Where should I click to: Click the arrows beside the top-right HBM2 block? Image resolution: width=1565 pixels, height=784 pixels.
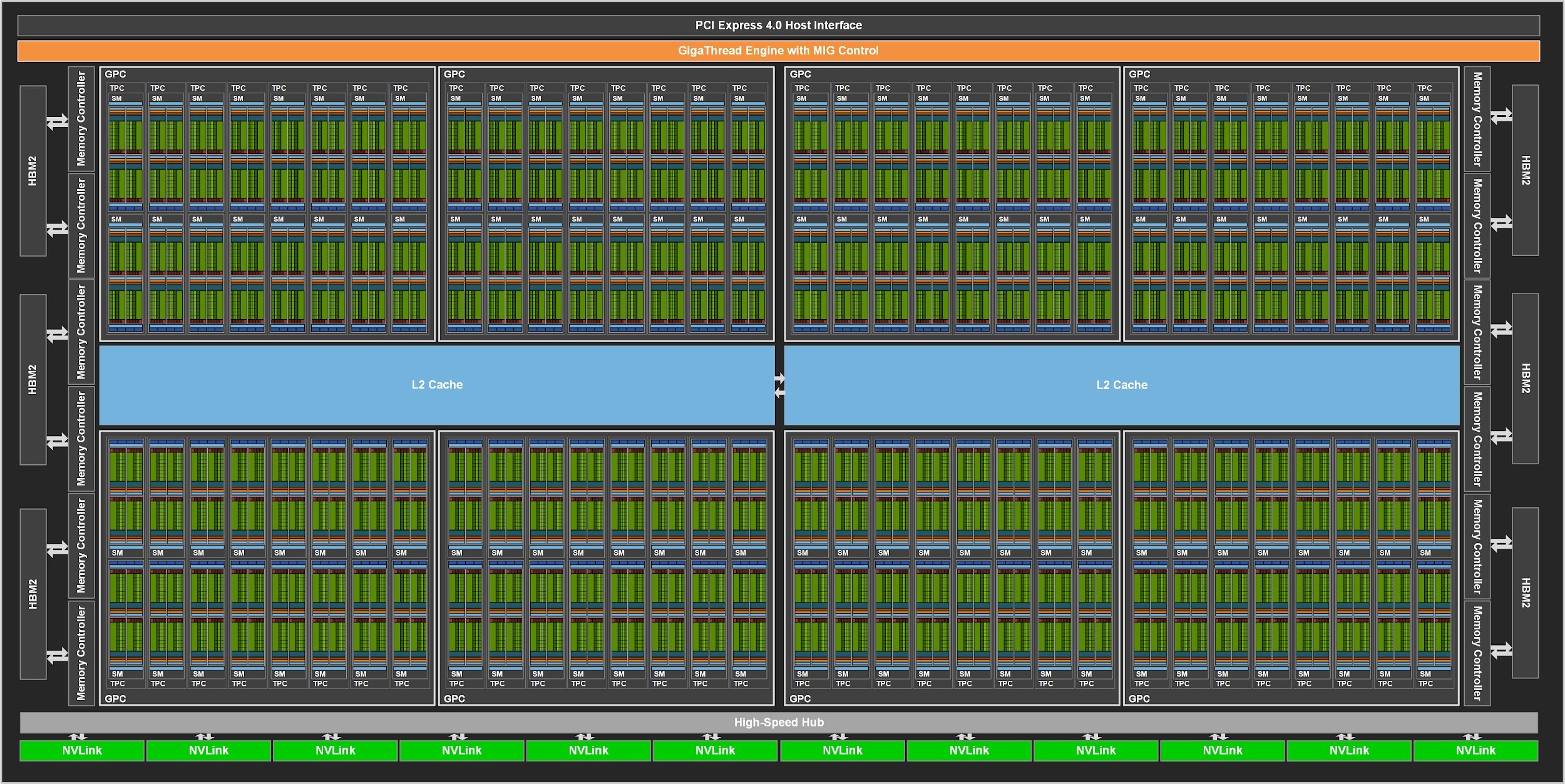point(1501,116)
